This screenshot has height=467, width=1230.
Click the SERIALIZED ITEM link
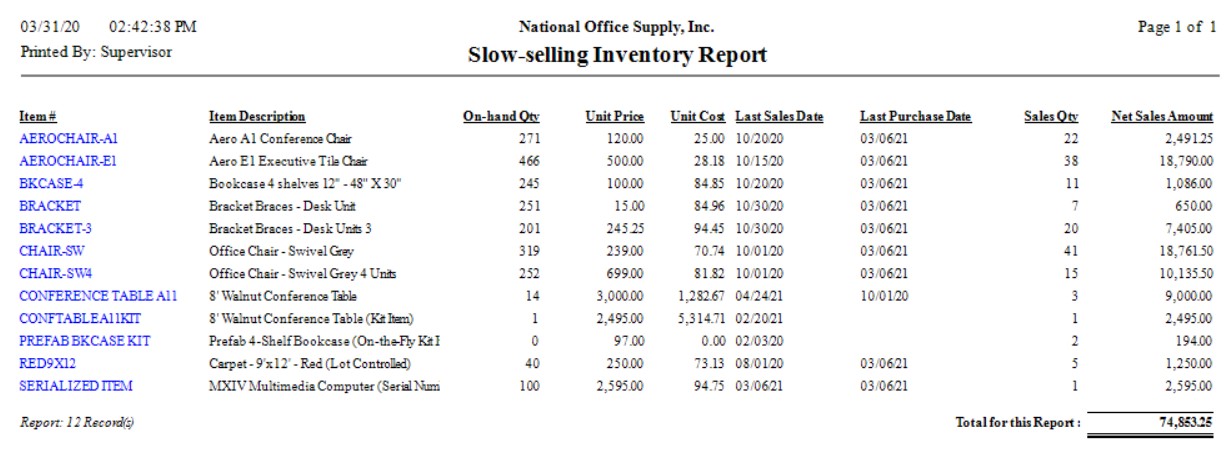pyautogui.click(x=76, y=385)
